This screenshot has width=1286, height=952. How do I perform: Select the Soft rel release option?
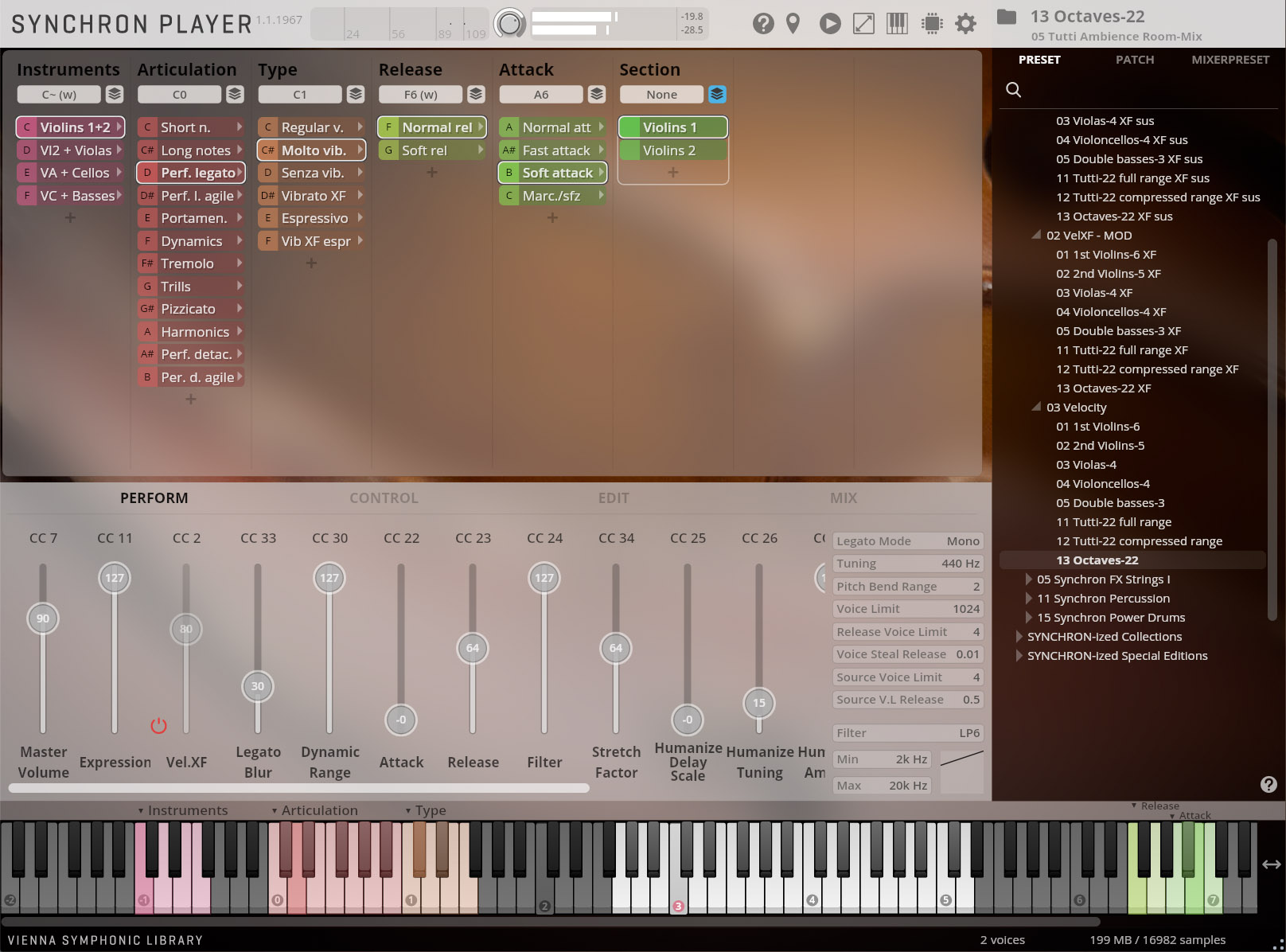tap(431, 150)
